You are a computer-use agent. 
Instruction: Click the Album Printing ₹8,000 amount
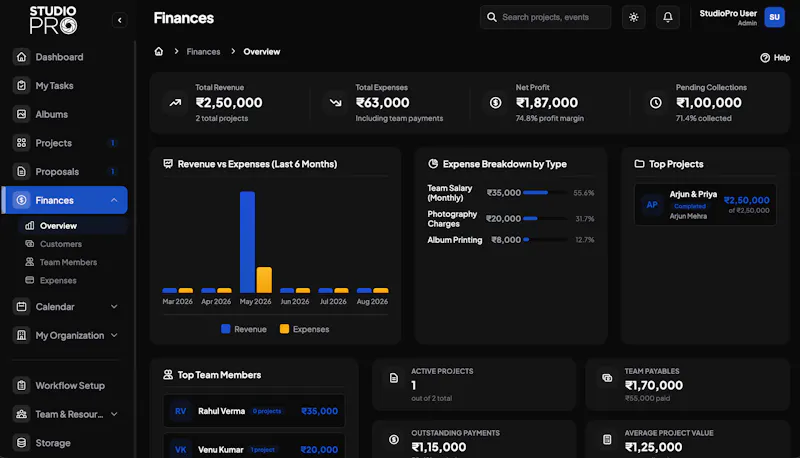click(x=506, y=240)
